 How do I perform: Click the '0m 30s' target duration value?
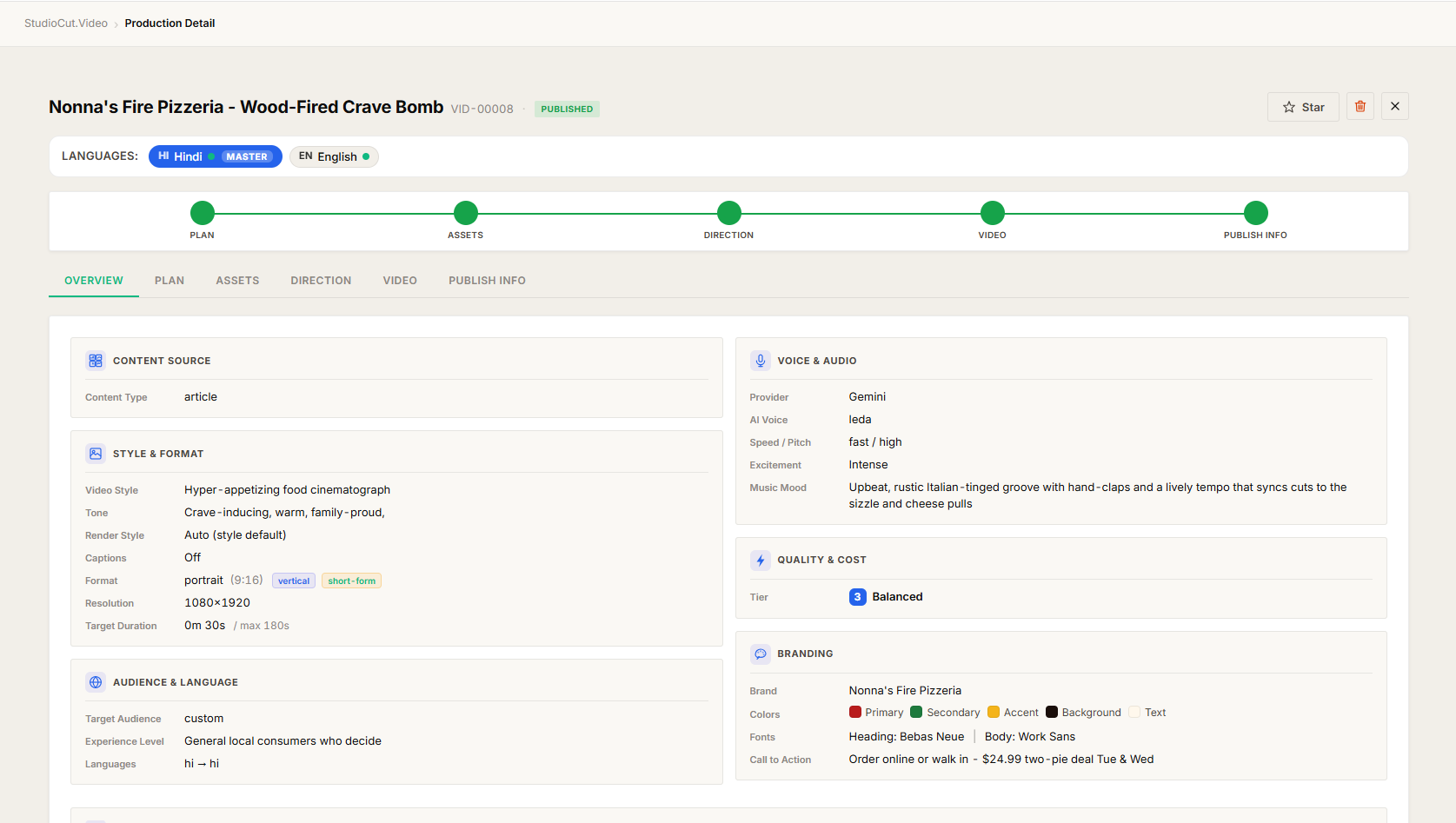tap(205, 626)
